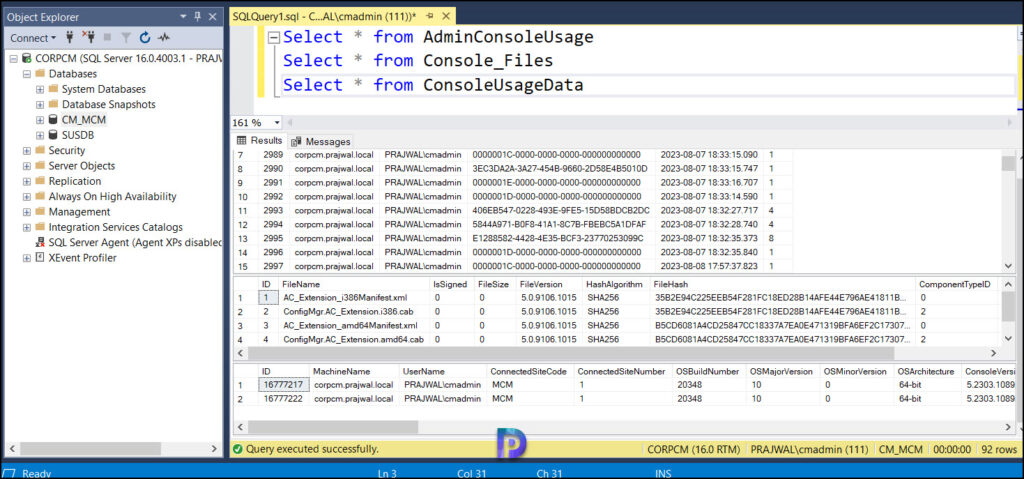Select the Server Objects tree item

(82, 166)
